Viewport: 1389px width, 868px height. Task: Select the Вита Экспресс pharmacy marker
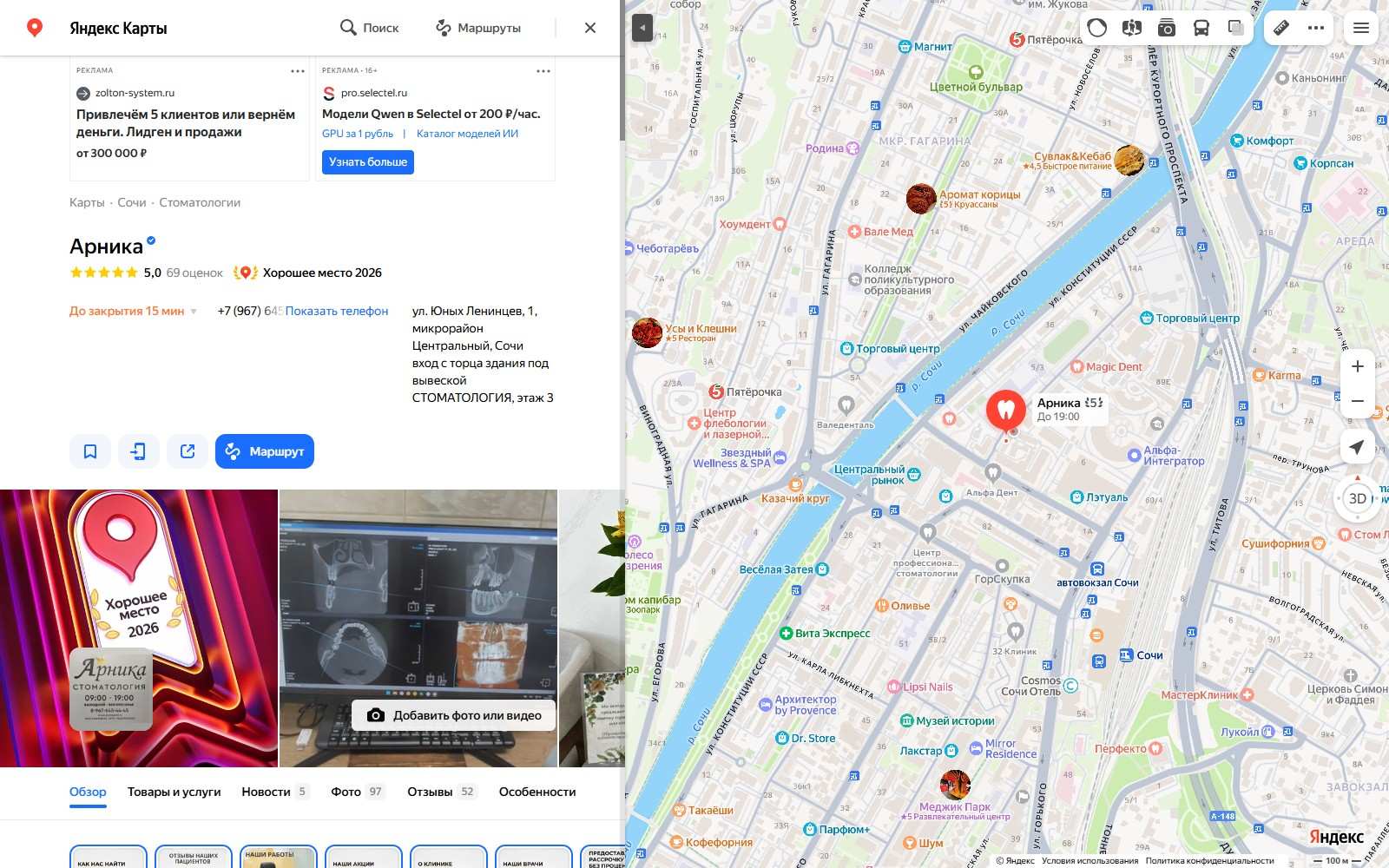click(x=825, y=634)
